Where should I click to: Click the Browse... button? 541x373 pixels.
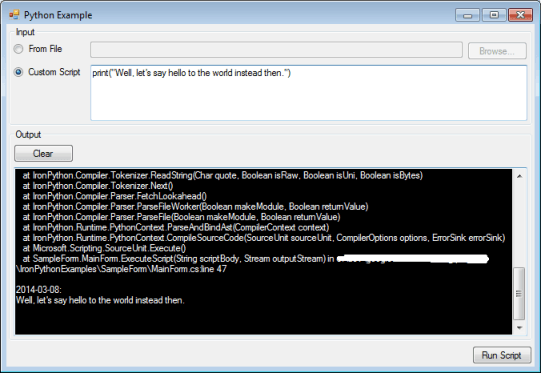[x=497, y=51]
